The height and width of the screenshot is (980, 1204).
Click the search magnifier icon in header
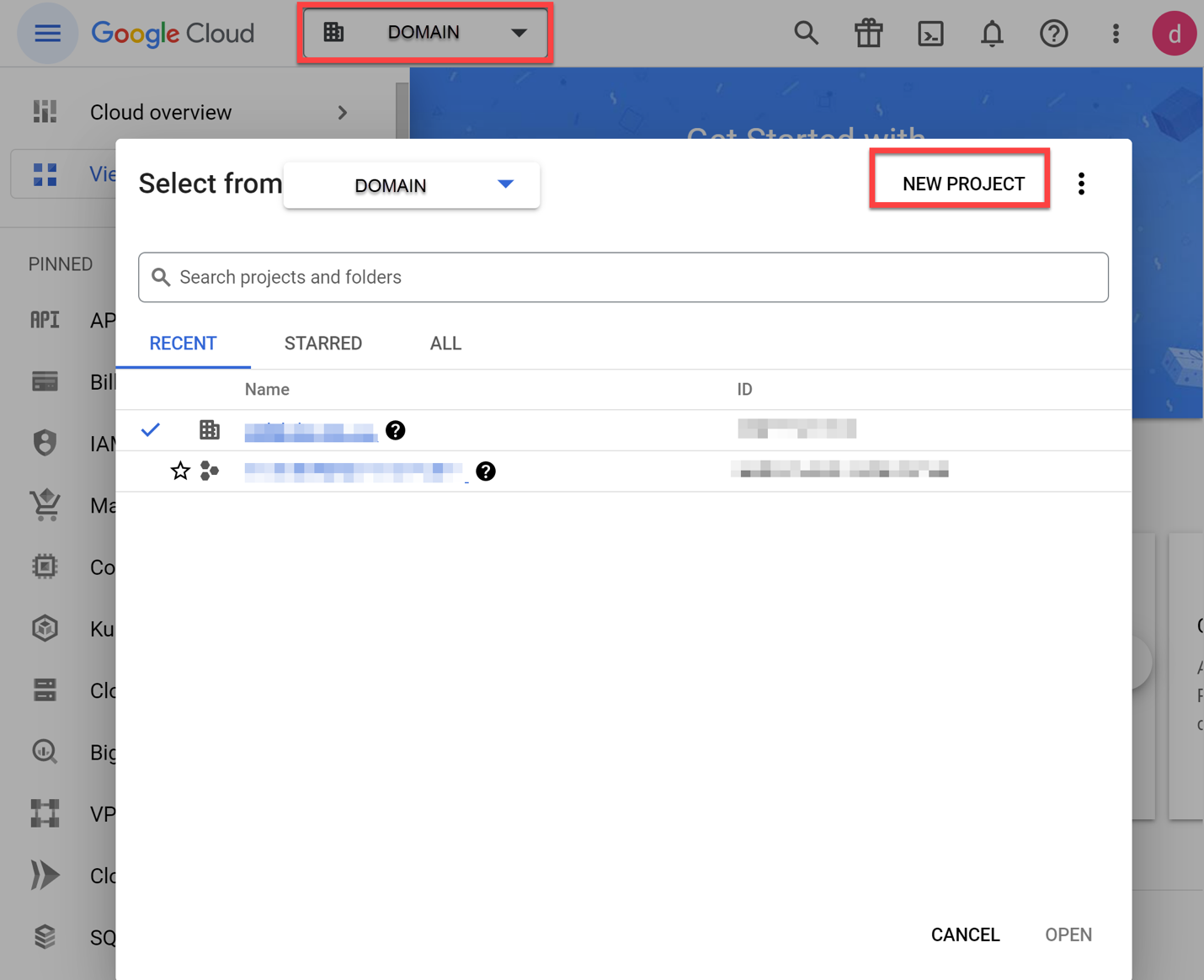806,34
